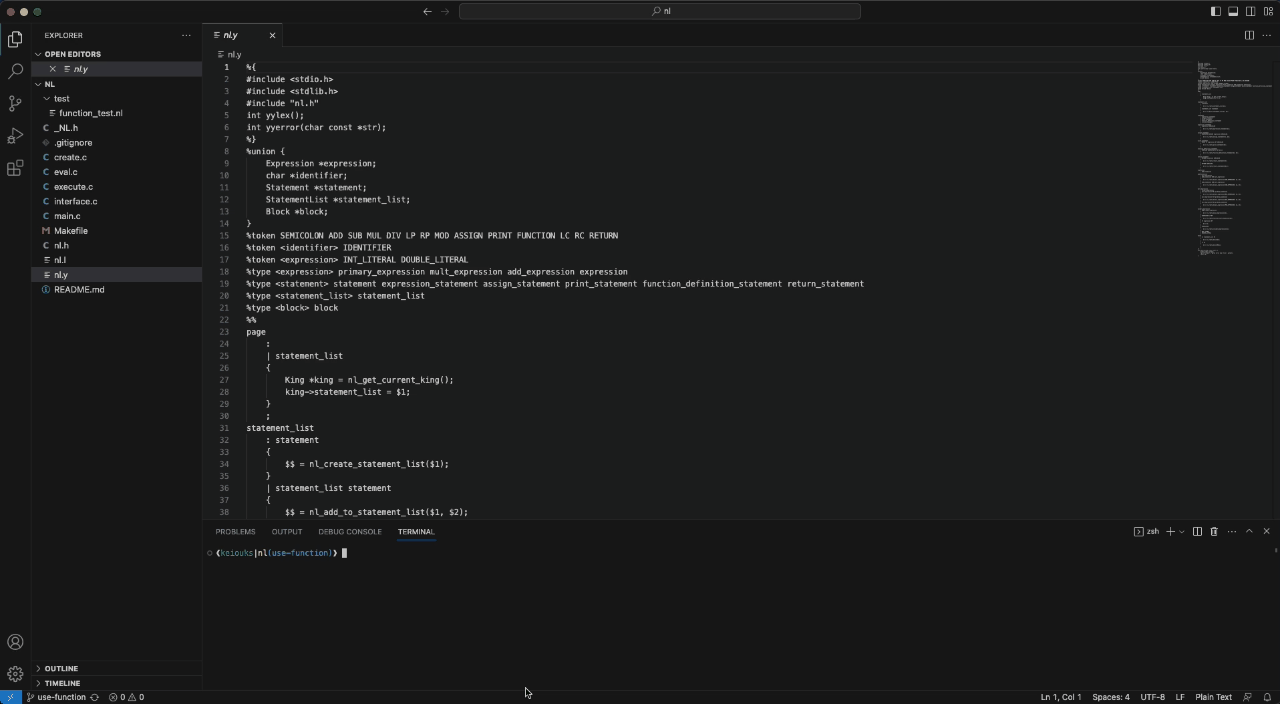1280x704 pixels.
Task: Toggle panel visibility layout icon in title bar
Action: pyautogui.click(x=1232, y=11)
